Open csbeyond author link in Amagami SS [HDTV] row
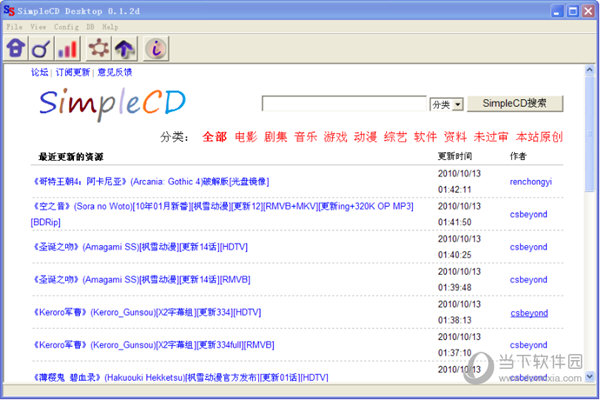Screen dimensions: 600x400 coord(528,247)
